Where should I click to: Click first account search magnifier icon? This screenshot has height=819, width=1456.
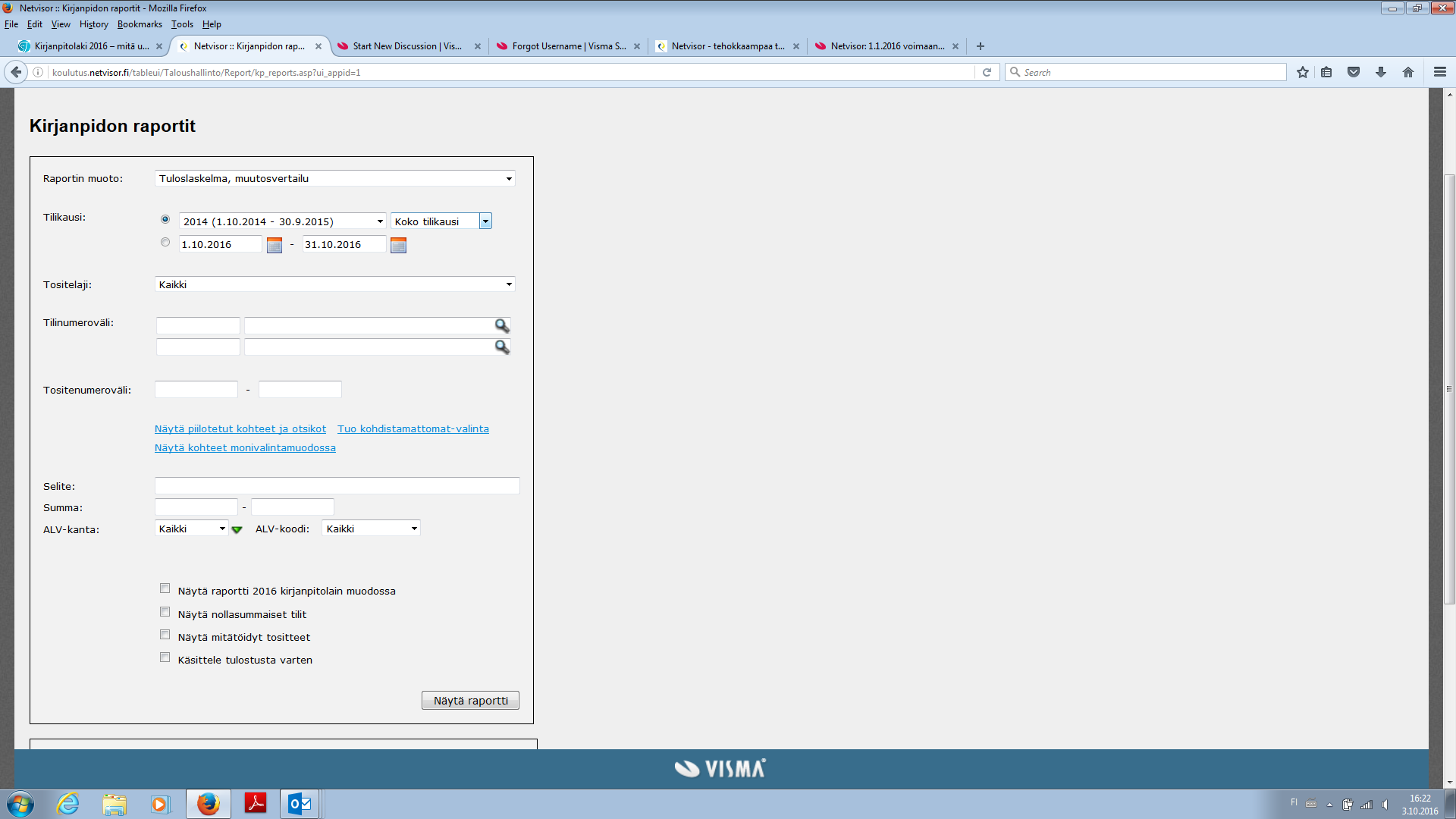point(501,325)
